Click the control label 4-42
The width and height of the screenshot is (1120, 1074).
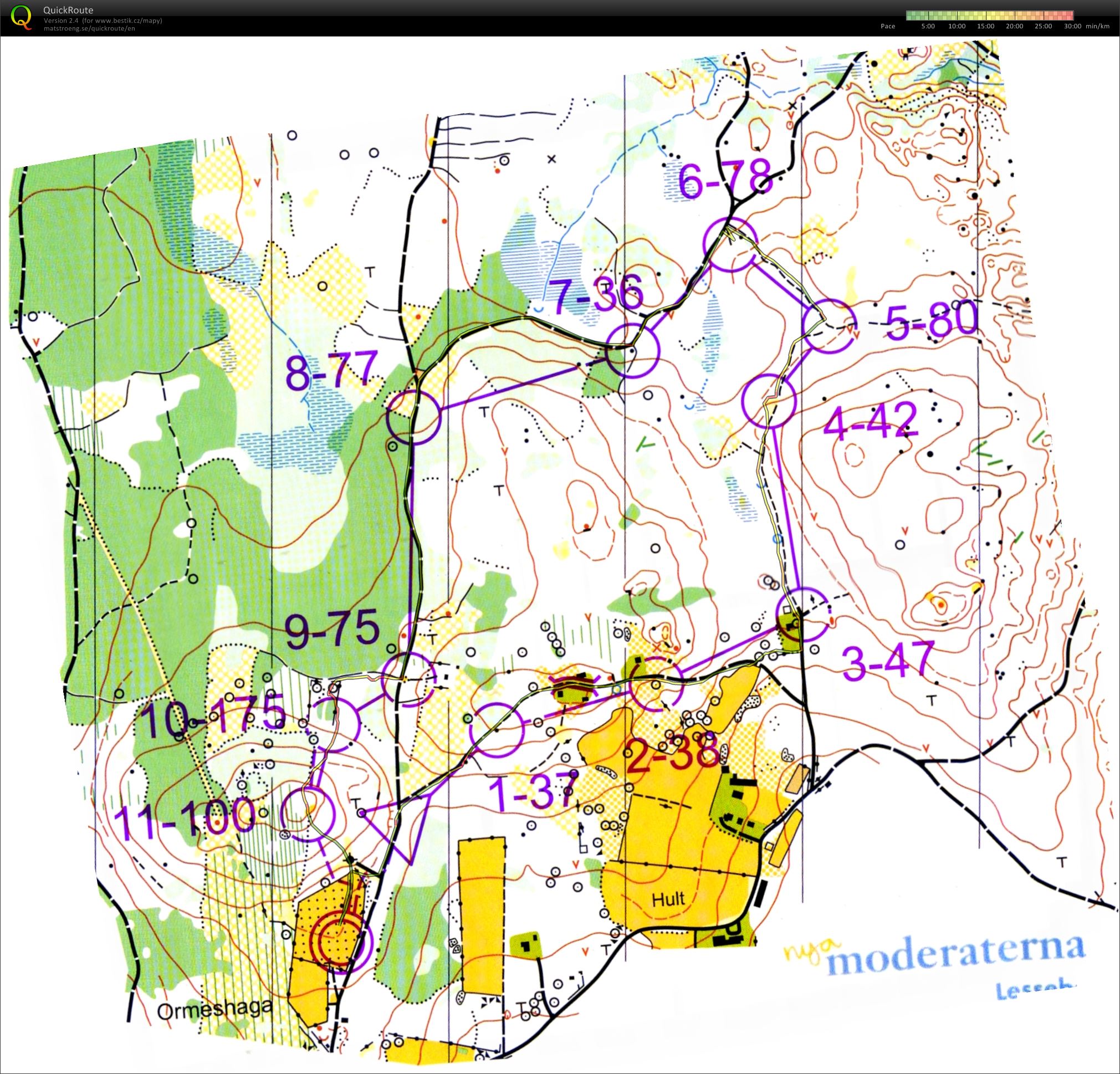coord(870,421)
